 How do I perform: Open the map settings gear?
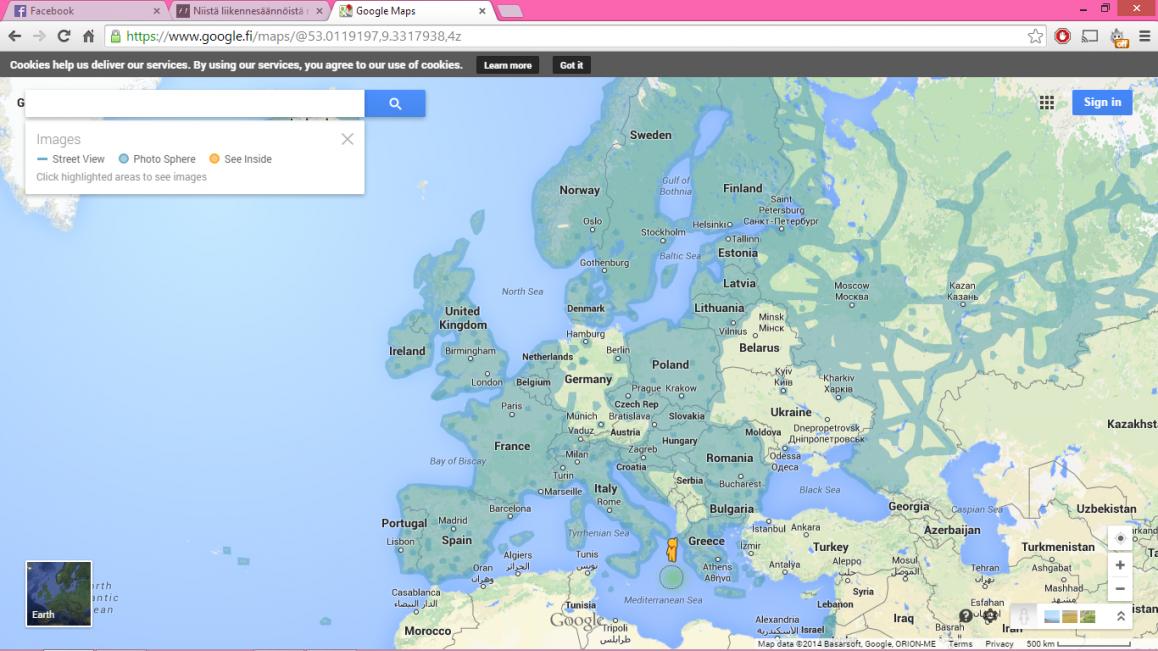990,616
